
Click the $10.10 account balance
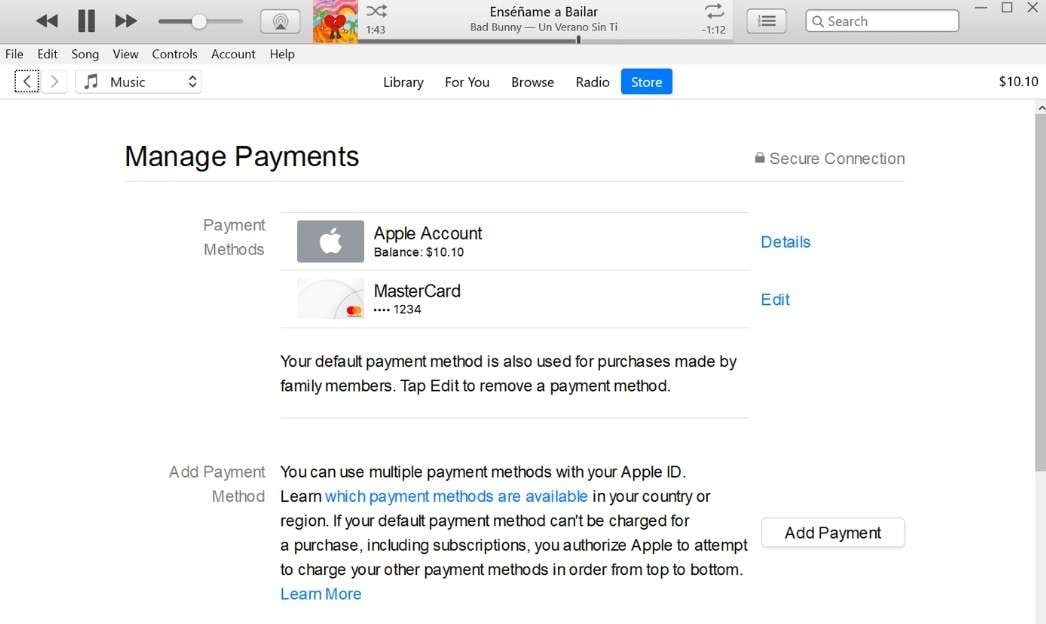point(1018,81)
